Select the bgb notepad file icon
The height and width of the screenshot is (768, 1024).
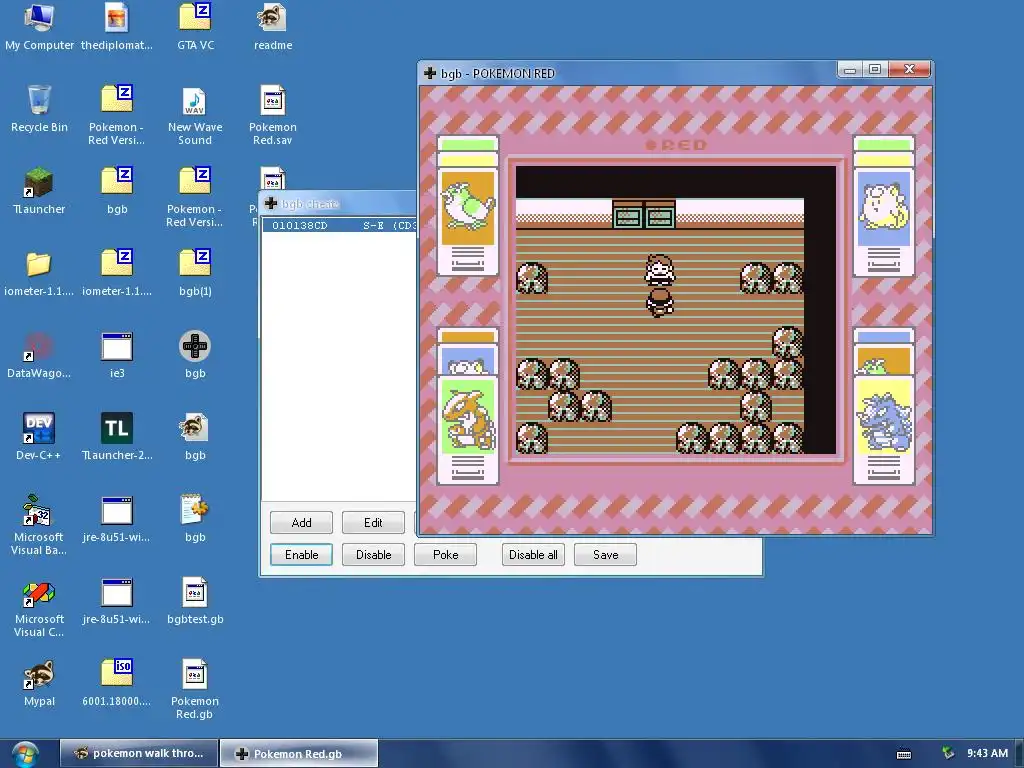[195, 519]
